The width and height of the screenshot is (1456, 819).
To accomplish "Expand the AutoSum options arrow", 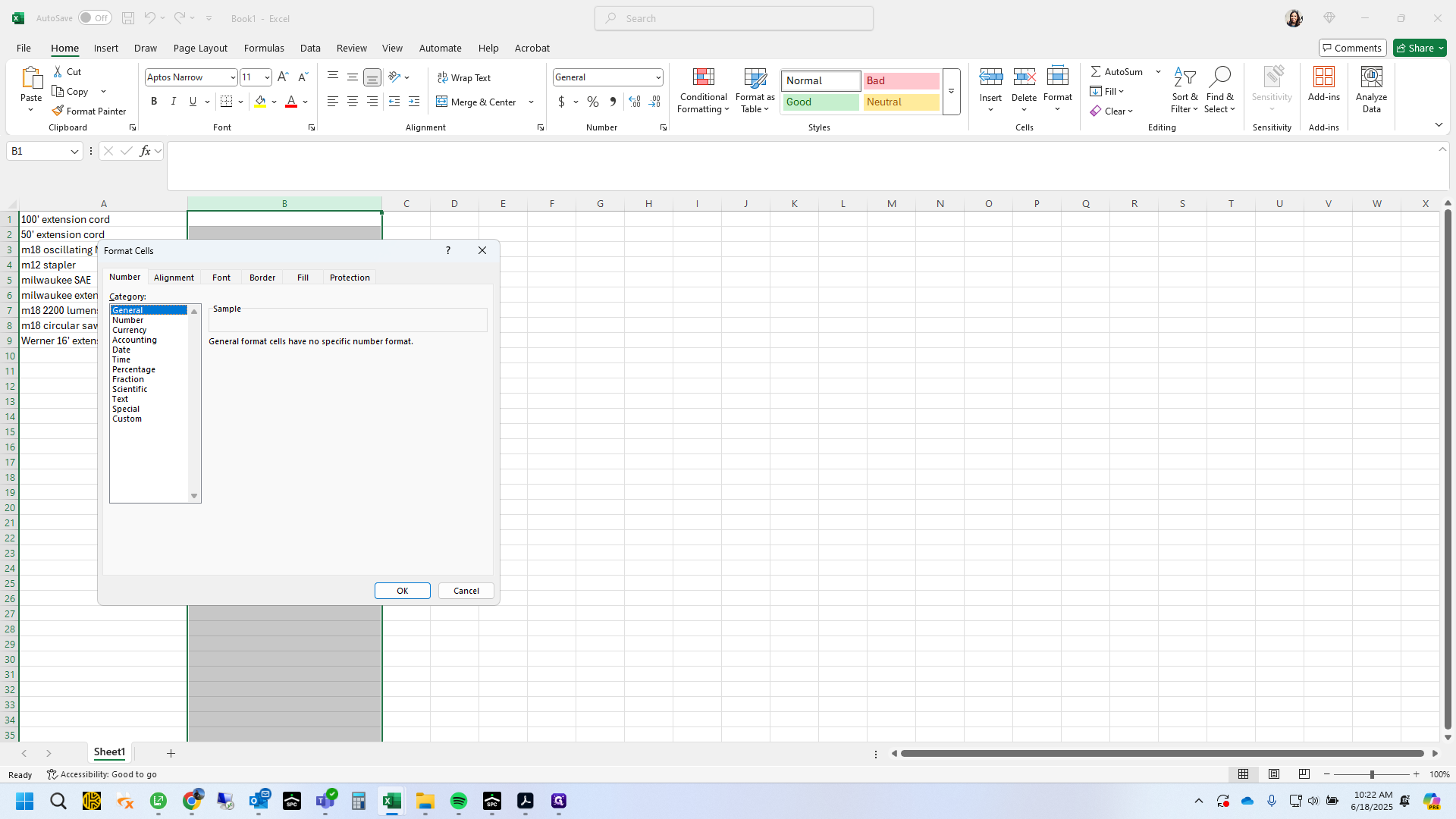I will click(x=1158, y=71).
